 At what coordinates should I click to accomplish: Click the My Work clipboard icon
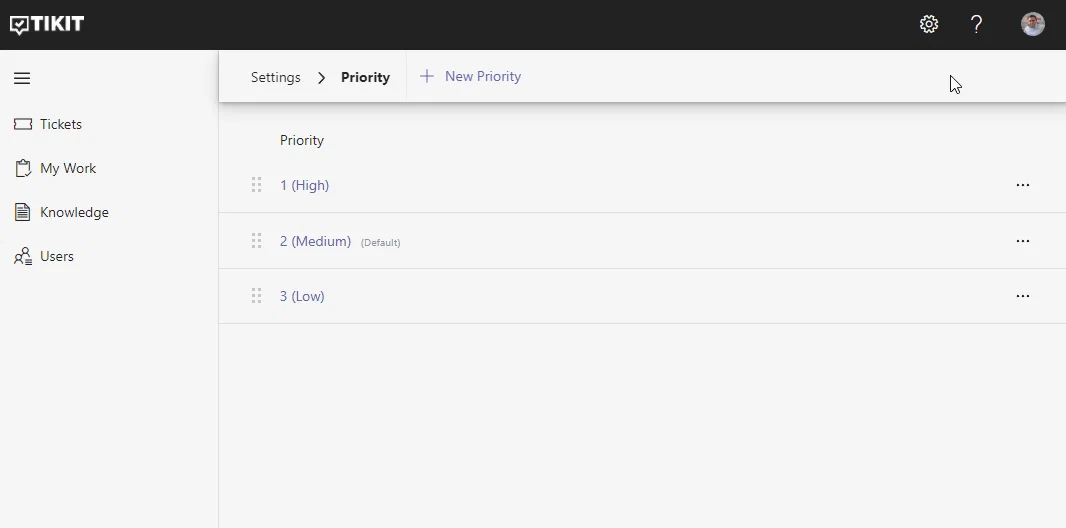point(23,169)
